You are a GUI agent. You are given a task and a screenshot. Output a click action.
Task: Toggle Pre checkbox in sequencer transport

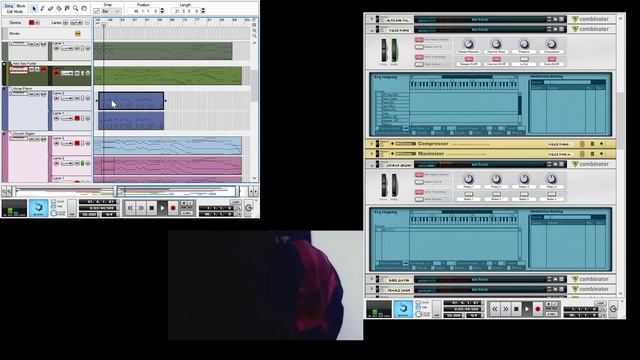(53, 207)
